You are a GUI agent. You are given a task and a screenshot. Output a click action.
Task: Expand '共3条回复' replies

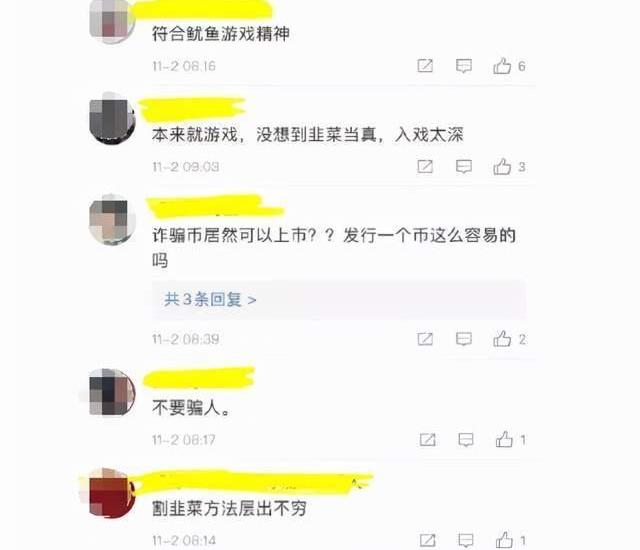point(210,300)
